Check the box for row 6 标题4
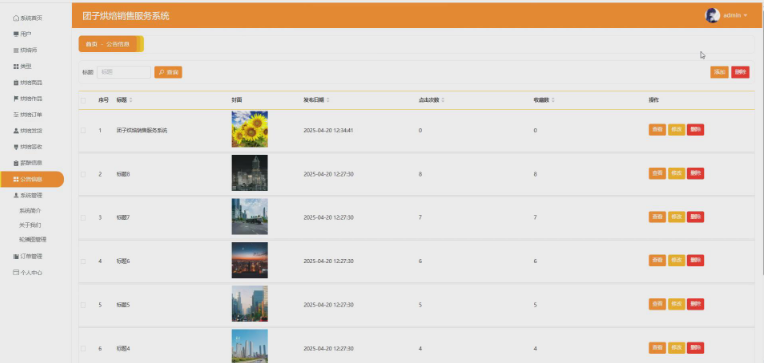This screenshot has height=363, width=764. [83, 348]
